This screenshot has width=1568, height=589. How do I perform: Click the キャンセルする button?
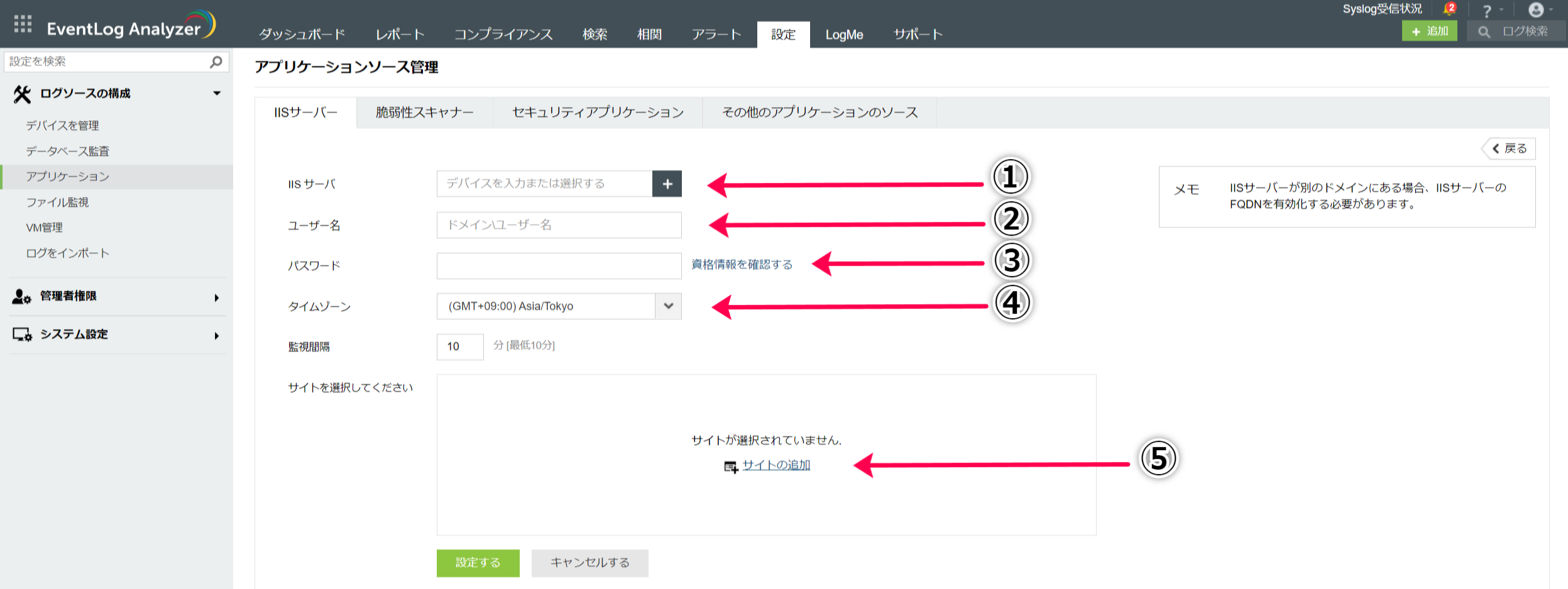[x=589, y=563]
